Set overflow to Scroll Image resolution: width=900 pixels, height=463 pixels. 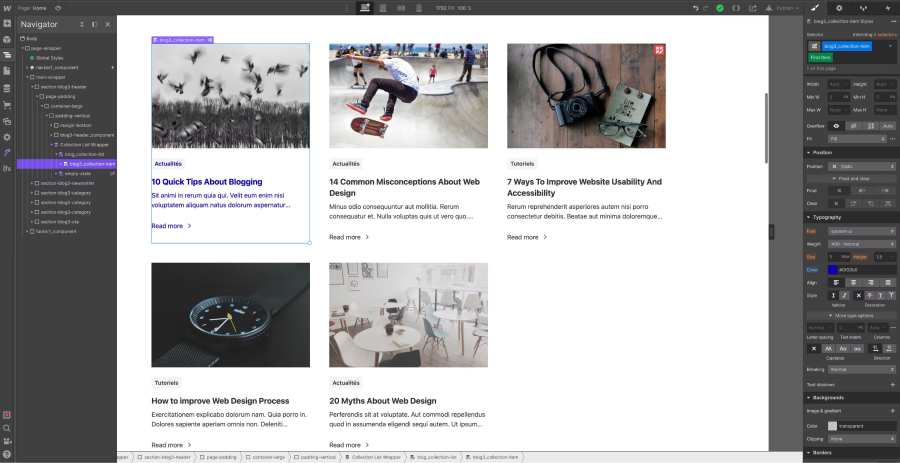[871, 126]
